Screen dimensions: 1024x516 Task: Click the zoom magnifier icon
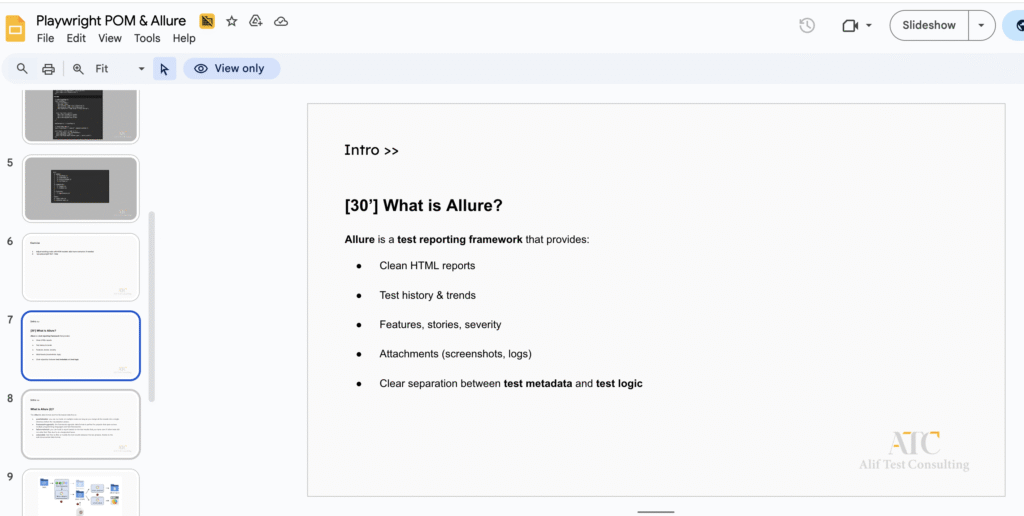(78, 69)
